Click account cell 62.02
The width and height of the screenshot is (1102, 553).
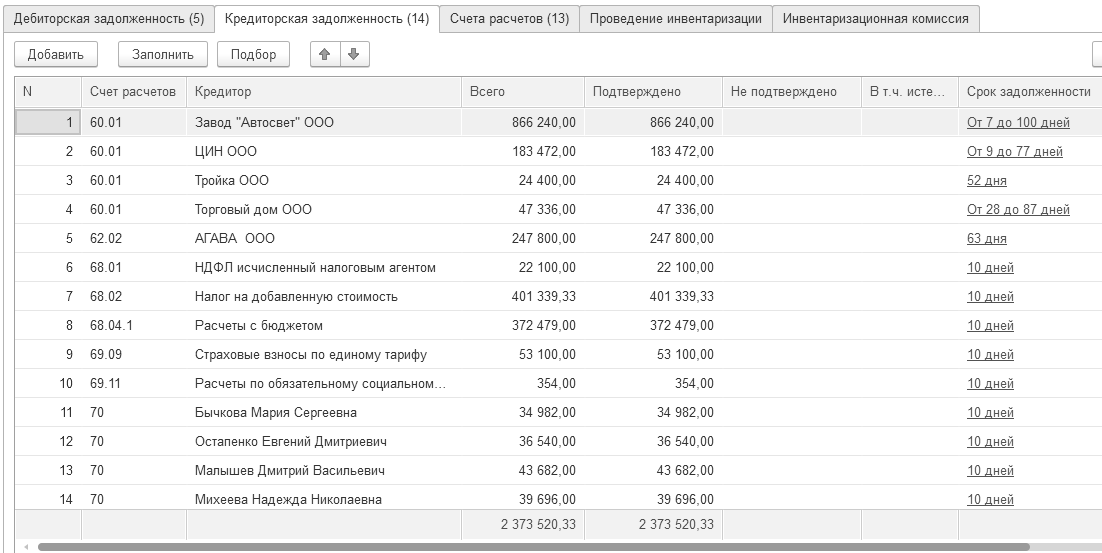pyautogui.click(x=134, y=238)
